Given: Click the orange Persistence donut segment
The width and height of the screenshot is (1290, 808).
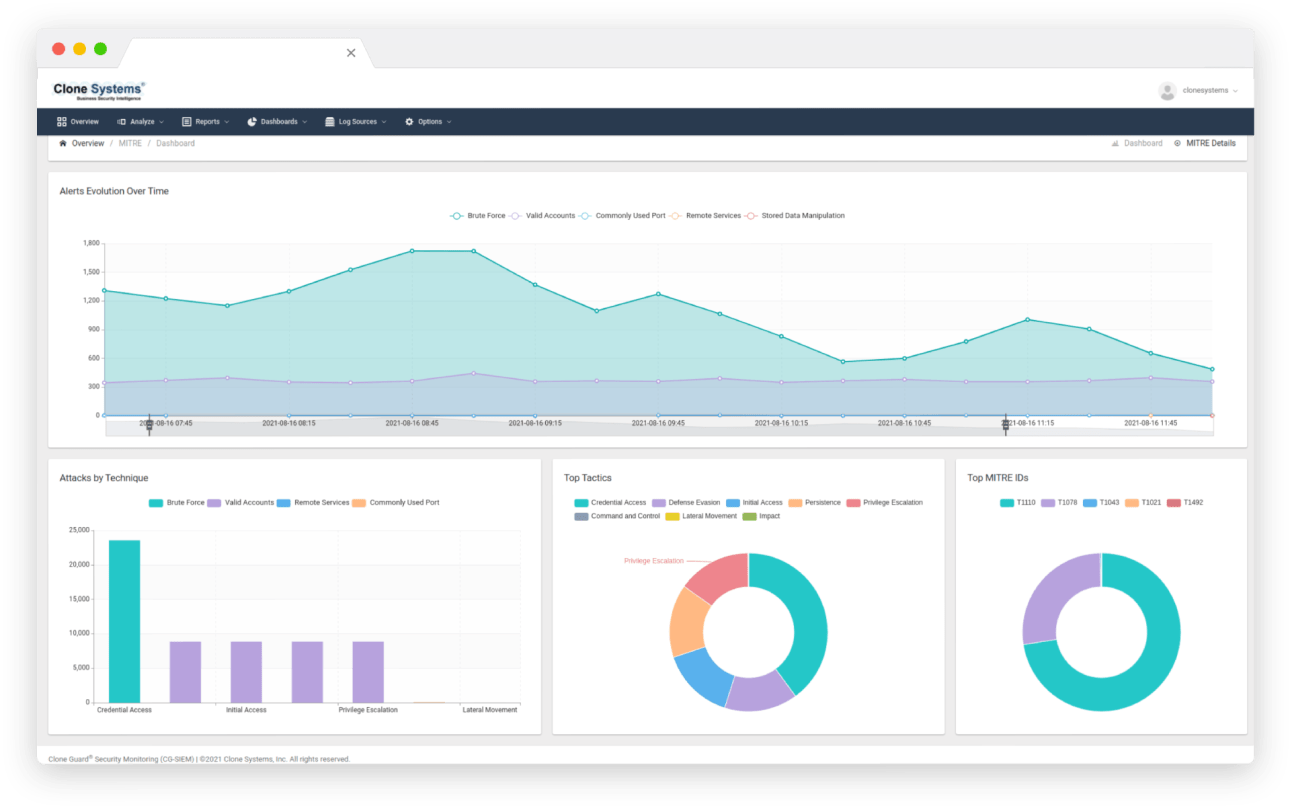Looking at the screenshot, I should 687,620.
